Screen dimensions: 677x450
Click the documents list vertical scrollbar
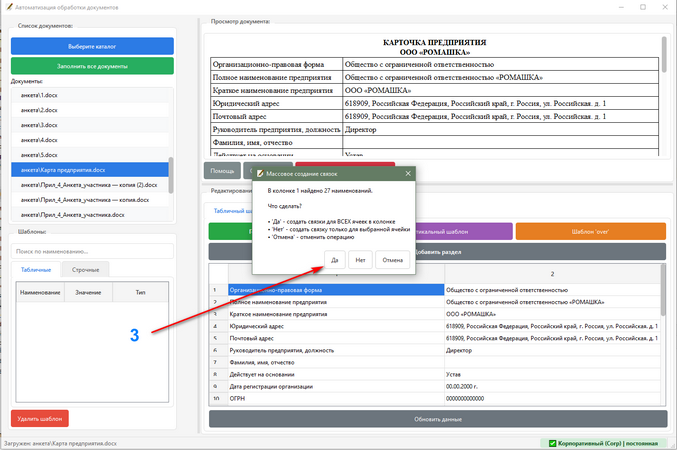(x=171, y=175)
